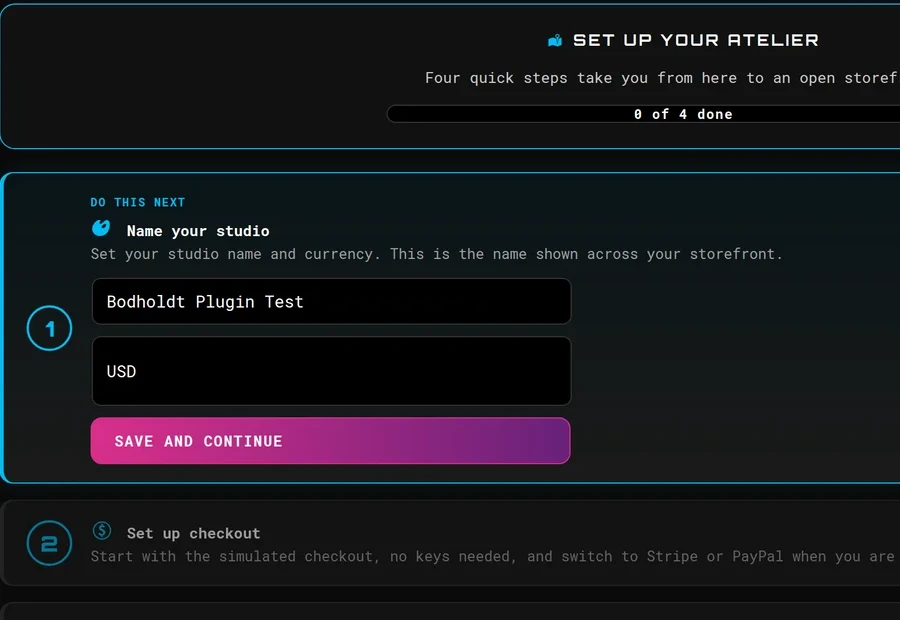The width and height of the screenshot is (900, 620).
Task: Click the 0 of 4 done progress bar
Action: 643,114
